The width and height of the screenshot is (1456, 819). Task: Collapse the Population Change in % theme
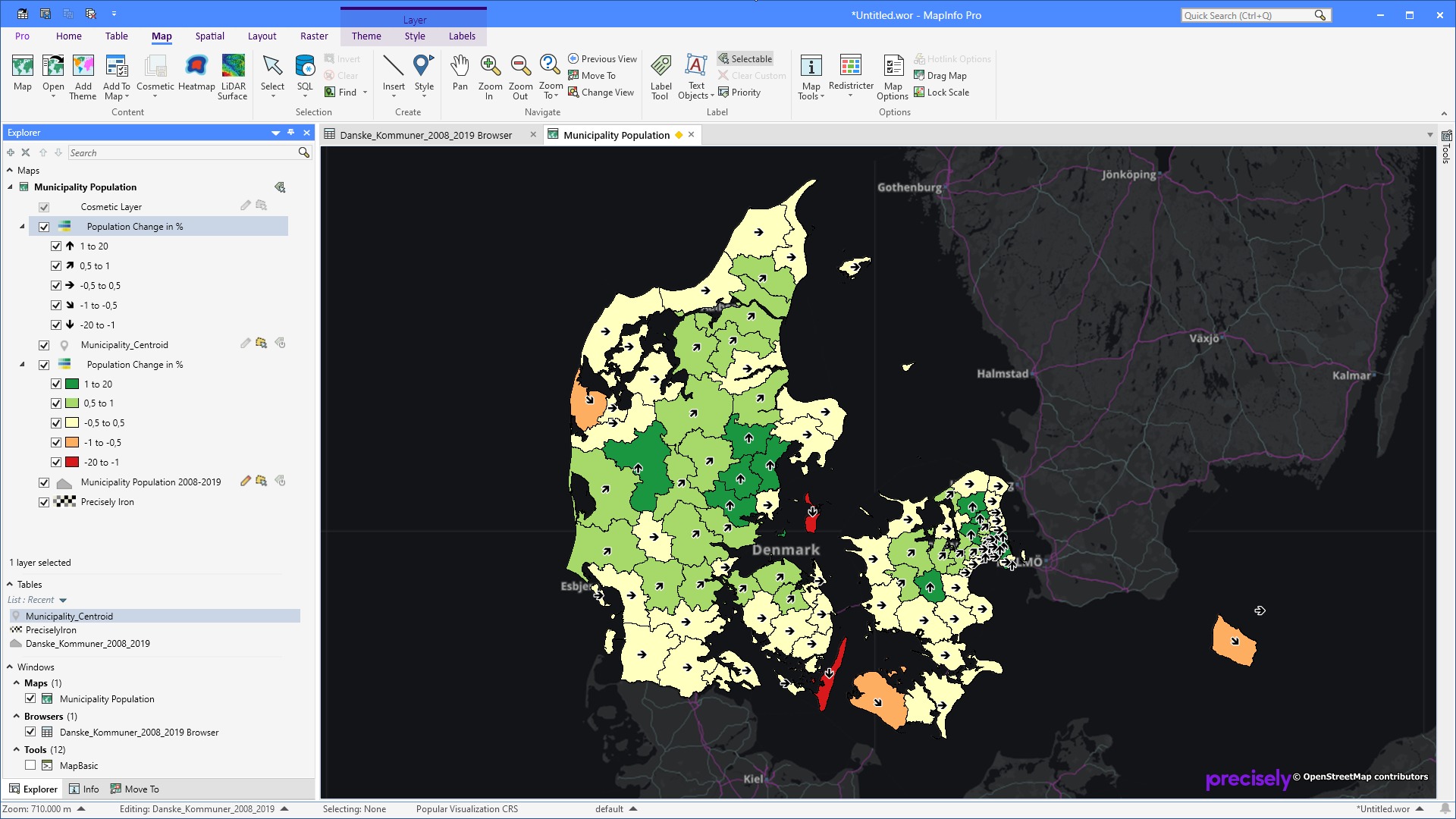tap(23, 226)
